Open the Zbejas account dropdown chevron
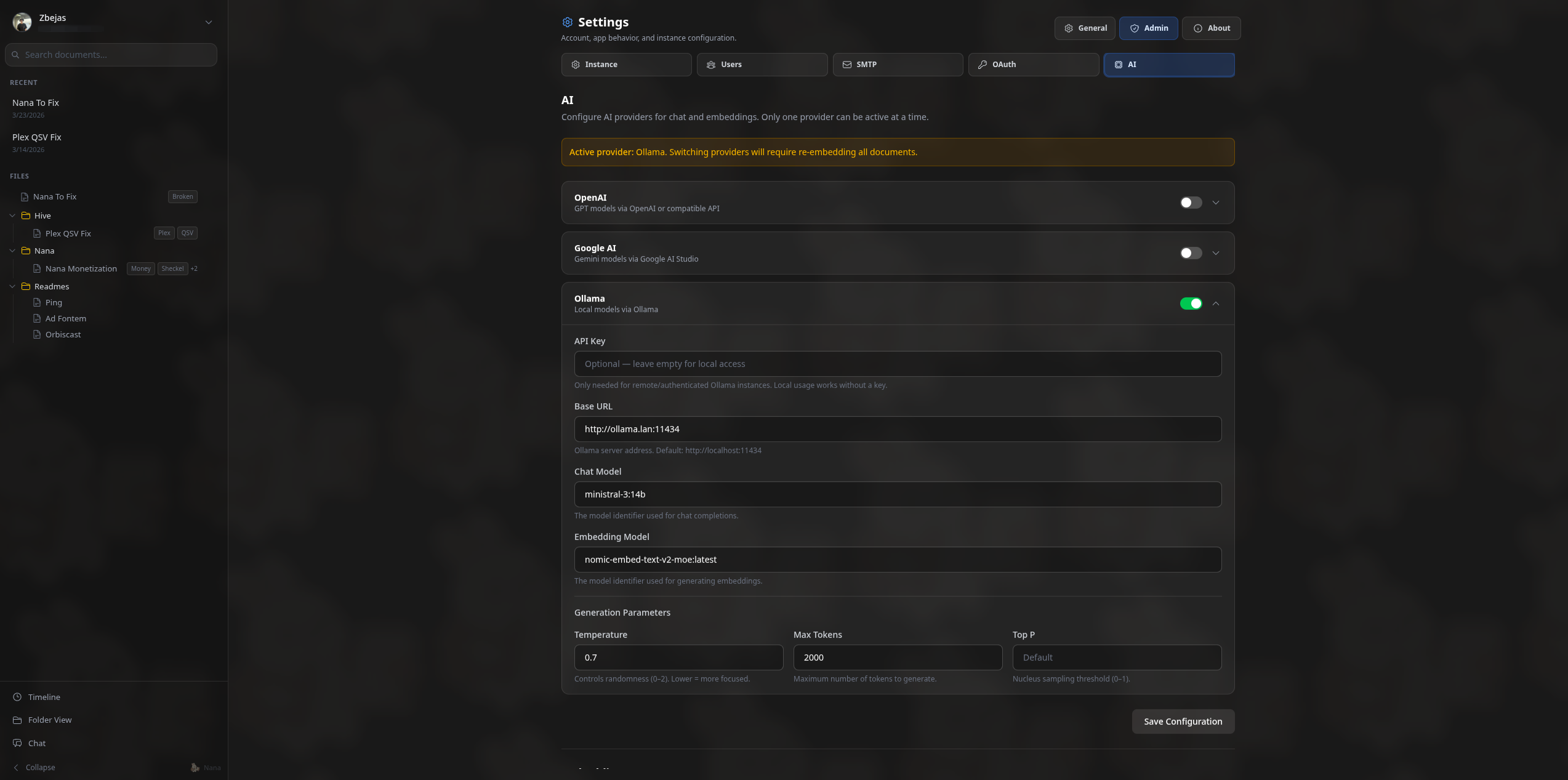The width and height of the screenshot is (1568, 780). pyautogui.click(x=209, y=22)
